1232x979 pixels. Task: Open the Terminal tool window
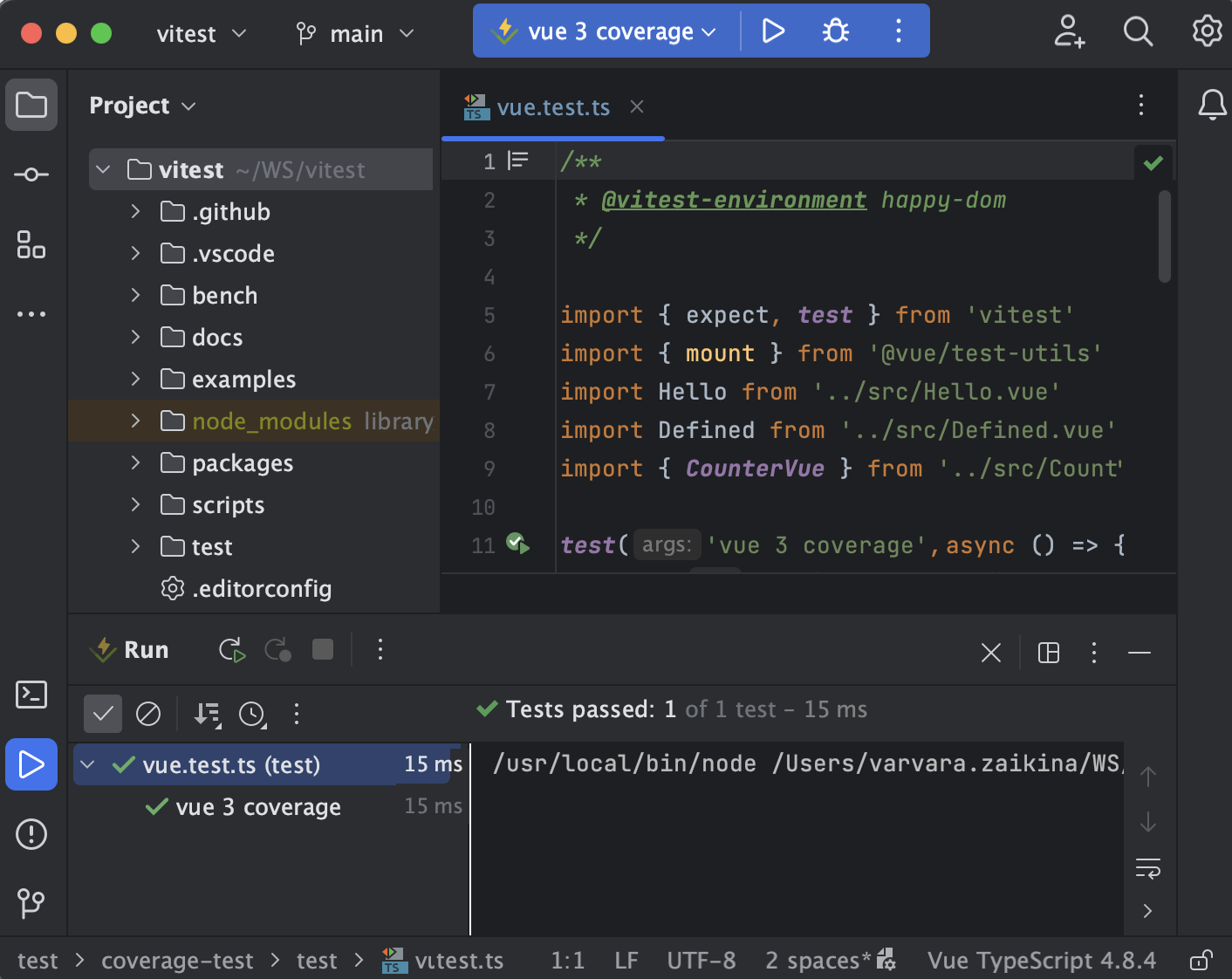pos(31,695)
